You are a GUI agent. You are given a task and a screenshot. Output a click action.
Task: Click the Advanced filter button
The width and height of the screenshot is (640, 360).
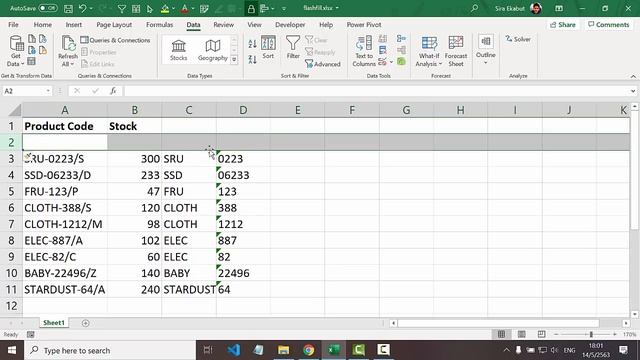(323, 64)
